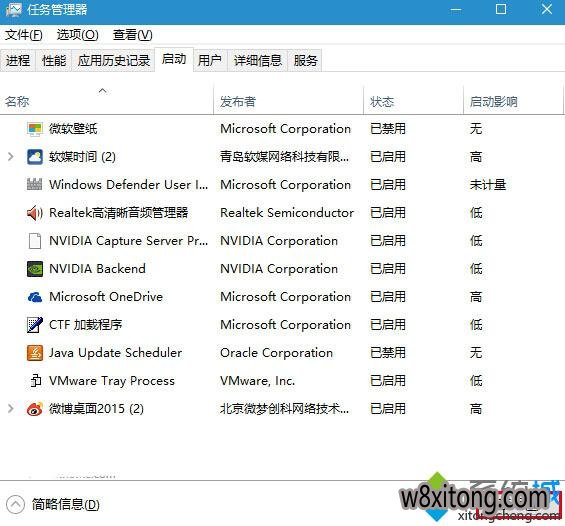Minimize the Task Manager window

tap(456, 10)
